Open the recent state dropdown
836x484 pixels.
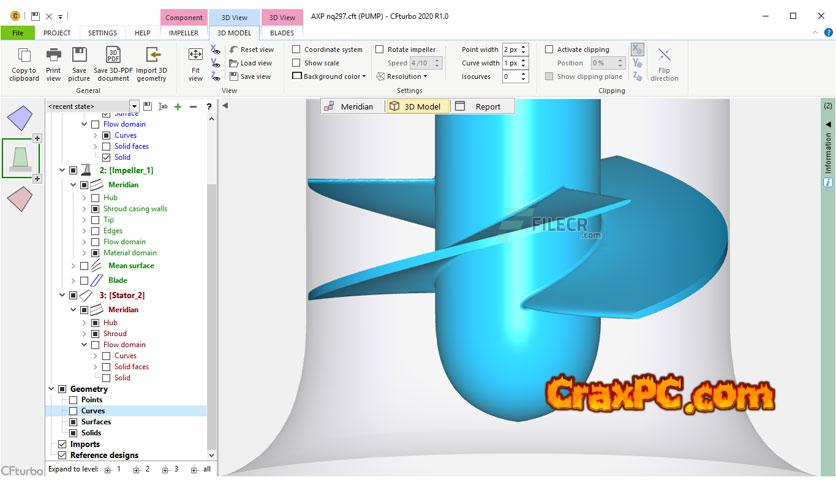tap(134, 106)
